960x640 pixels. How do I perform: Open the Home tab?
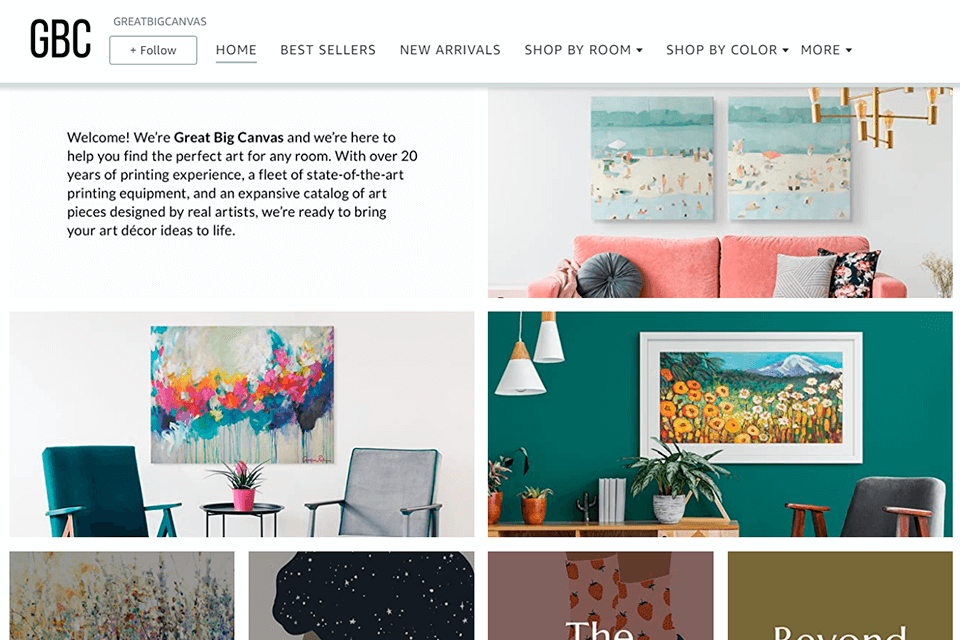point(236,50)
